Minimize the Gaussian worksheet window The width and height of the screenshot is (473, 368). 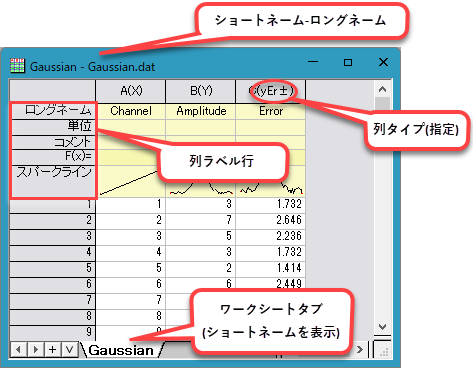click(x=313, y=62)
